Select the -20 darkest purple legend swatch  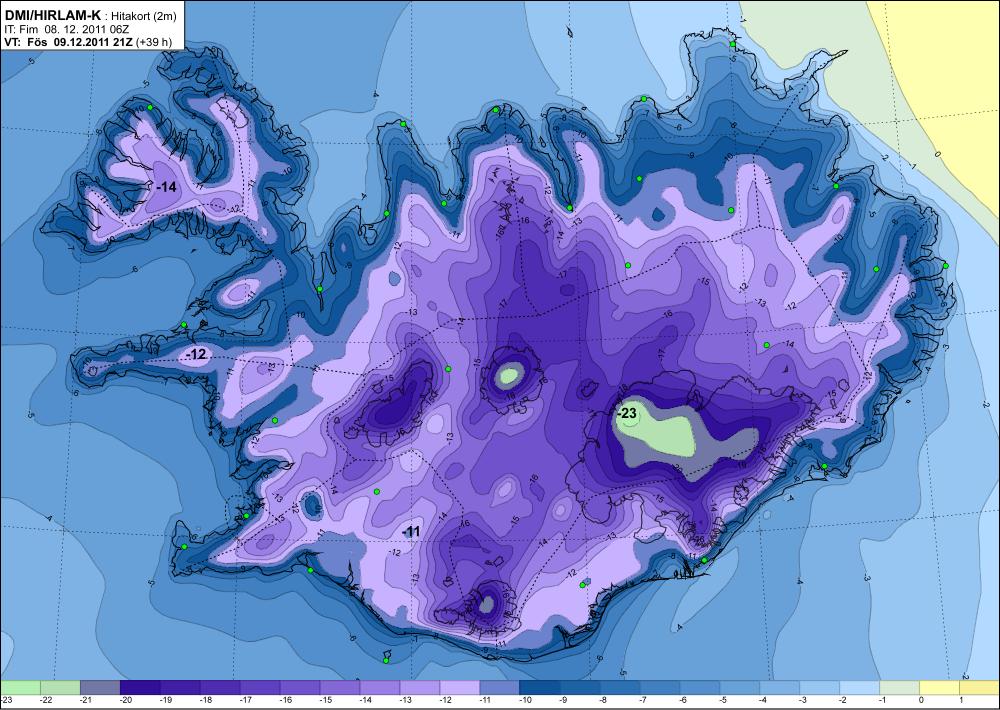point(140,688)
